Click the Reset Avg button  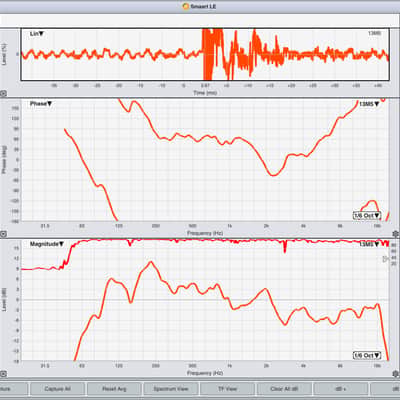[x=114, y=389]
